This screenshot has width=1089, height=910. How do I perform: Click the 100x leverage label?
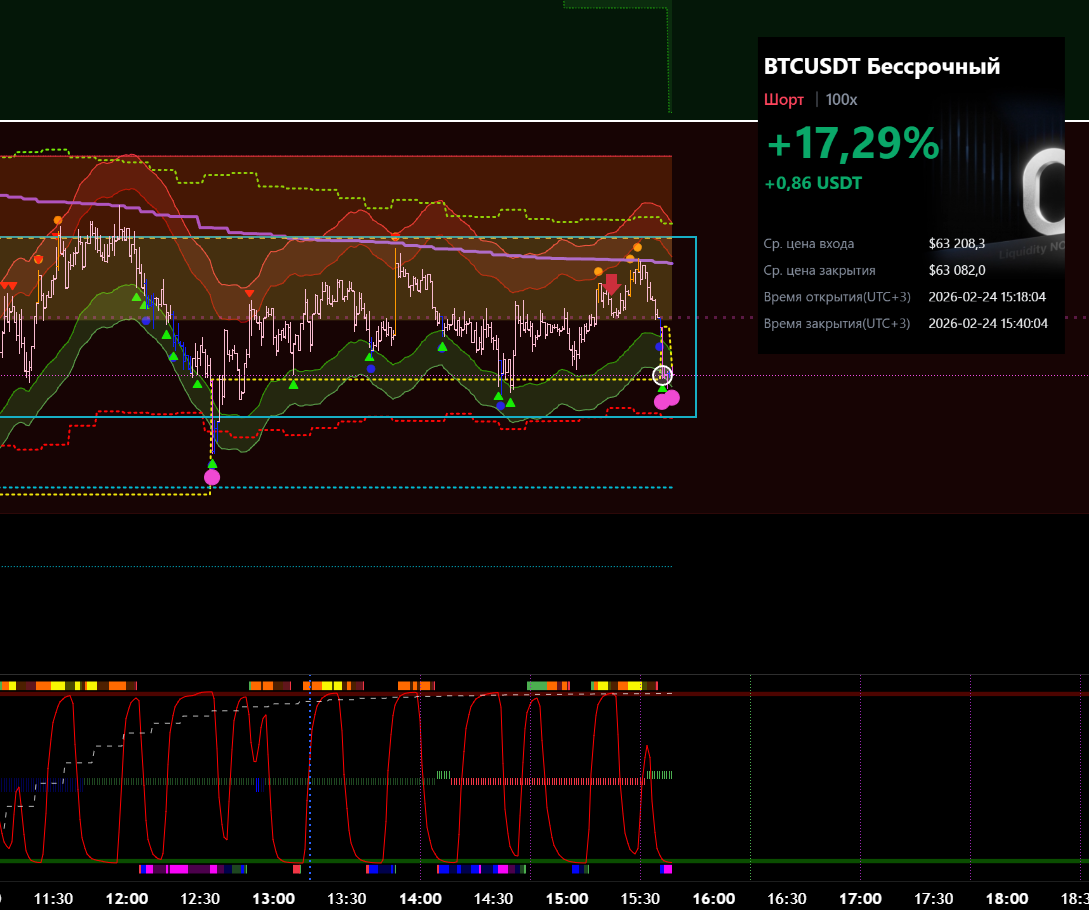pyautogui.click(x=841, y=100)
